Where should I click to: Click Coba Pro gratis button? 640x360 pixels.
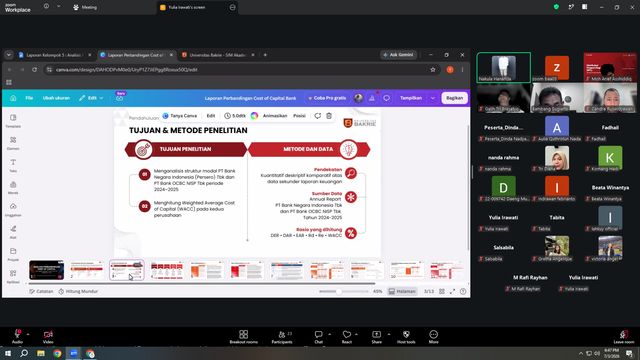point(327,98)
